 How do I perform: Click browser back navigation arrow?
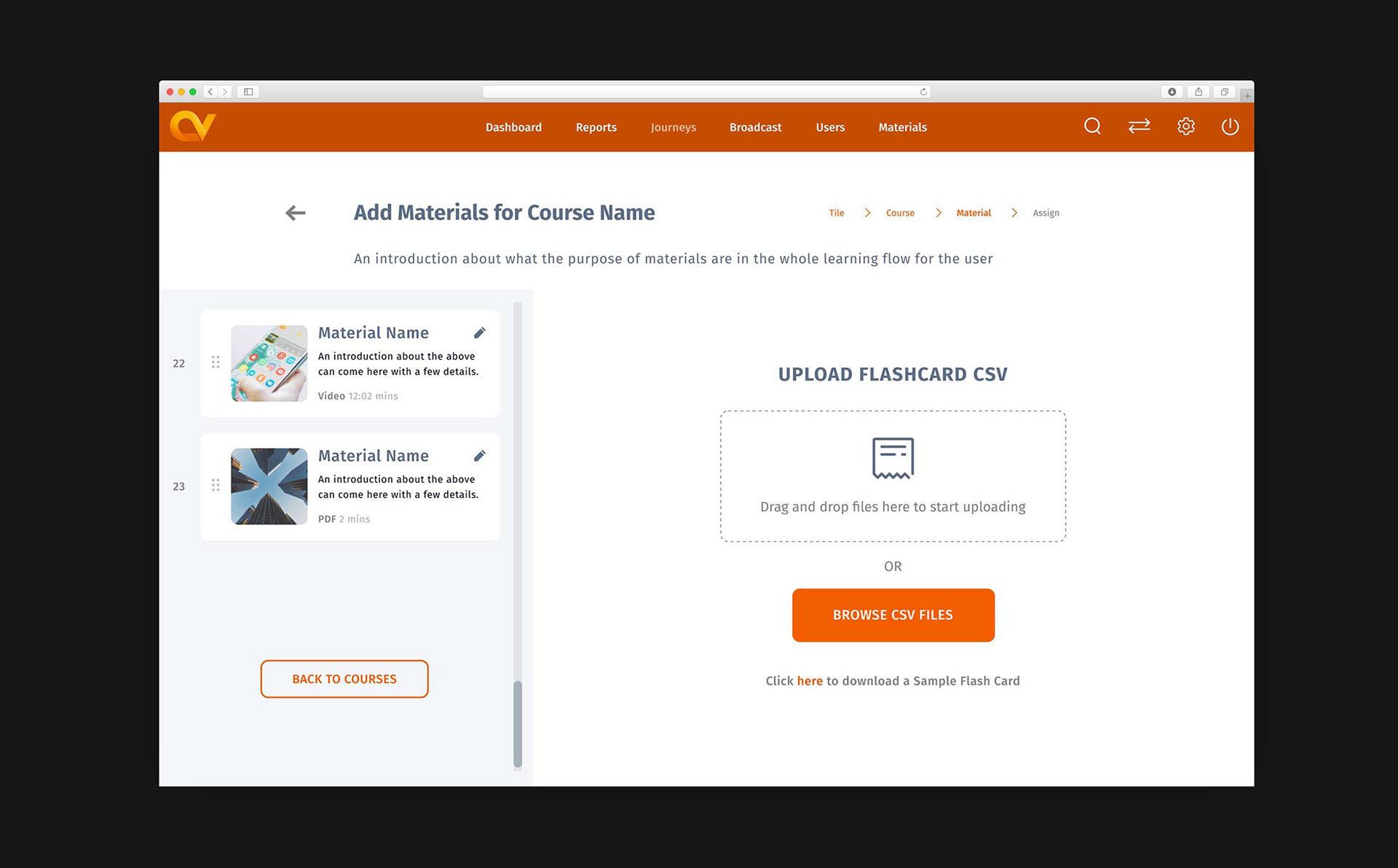pyautogui.click(x=210, y=92)
